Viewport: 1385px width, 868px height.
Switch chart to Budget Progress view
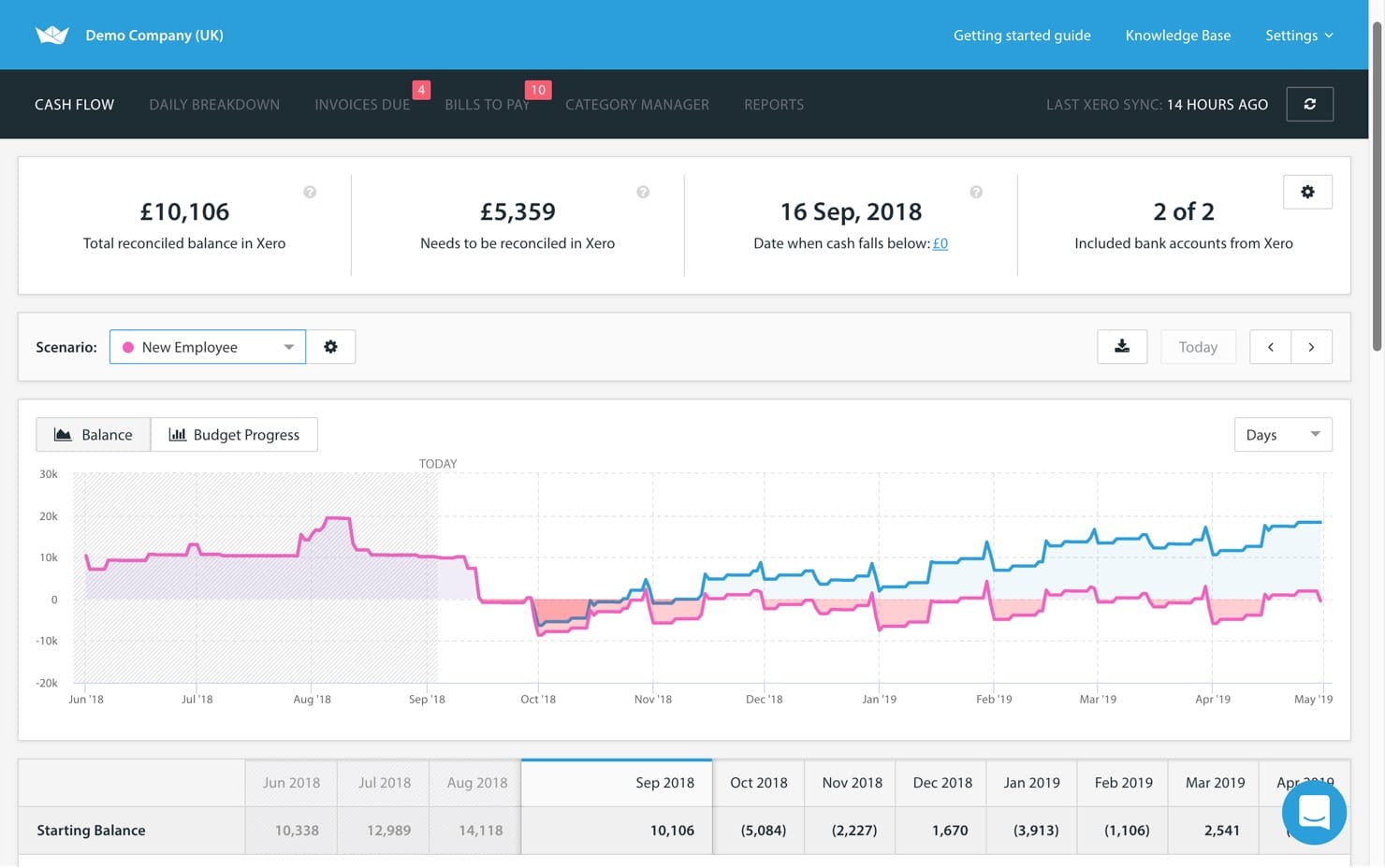[234, 435]
